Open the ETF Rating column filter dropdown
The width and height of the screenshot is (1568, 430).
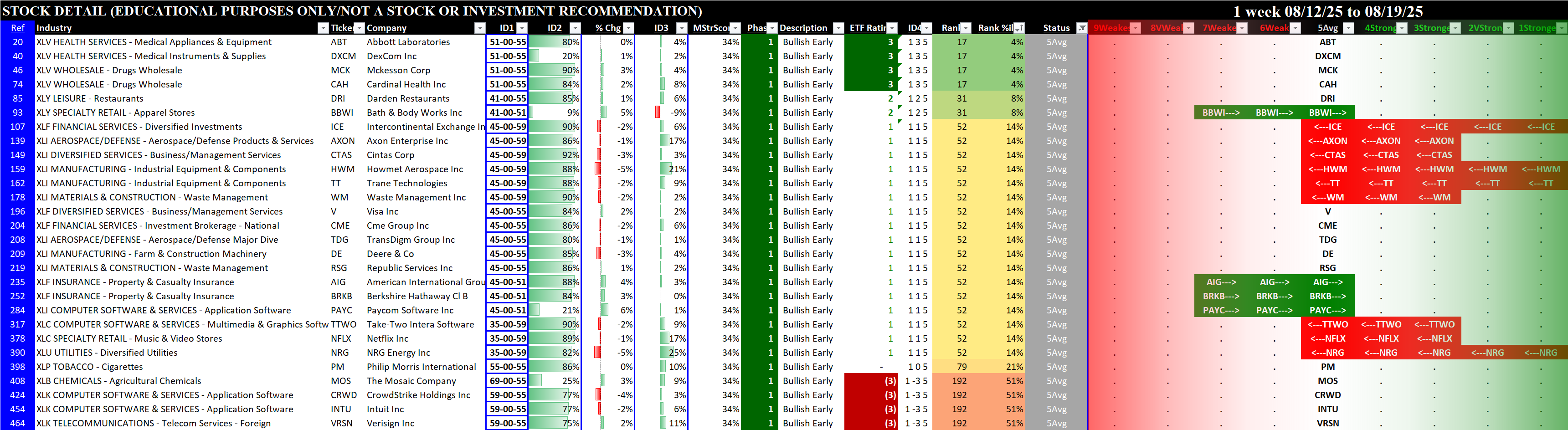pos(892,28)
